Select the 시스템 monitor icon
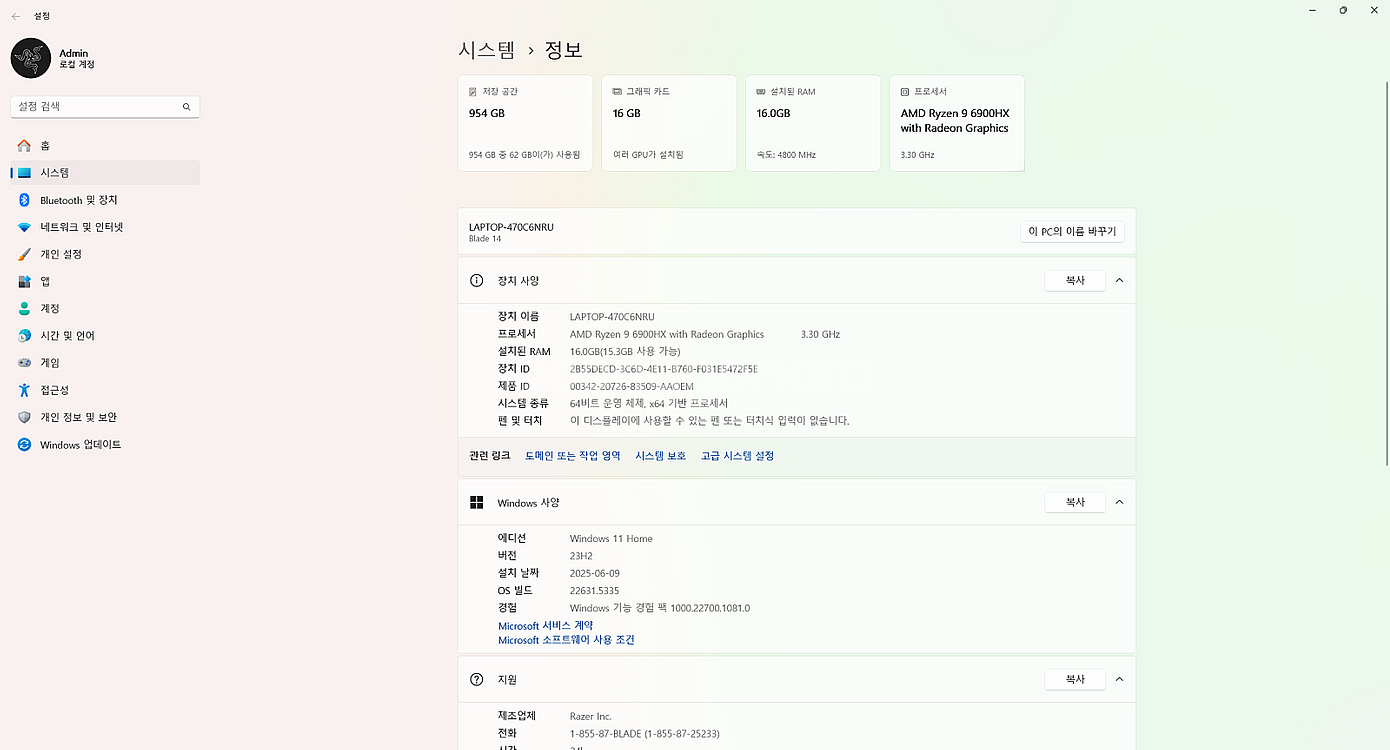Screen dimensions: 1390x750 pyautogui.click(x=24, y=173)
